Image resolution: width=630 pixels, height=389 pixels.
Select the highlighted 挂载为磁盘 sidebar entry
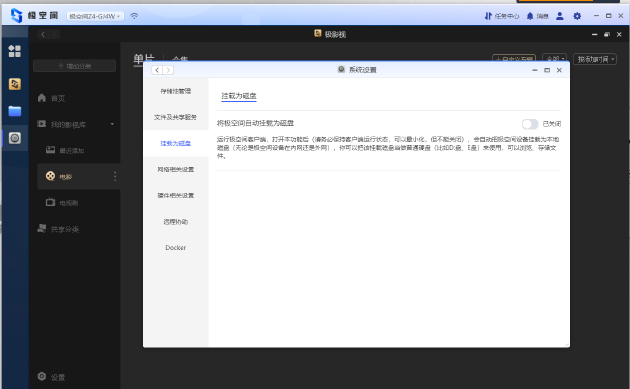tap(176, 143)
